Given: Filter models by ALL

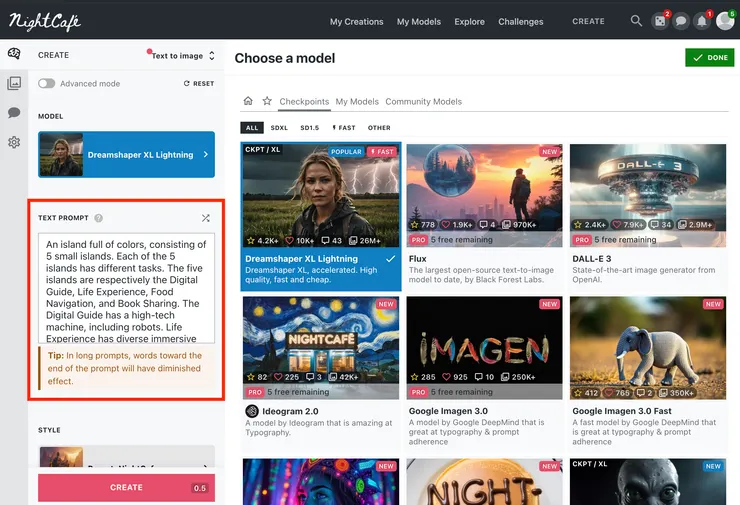Looking at the screenshot, I should click(252, 128).
